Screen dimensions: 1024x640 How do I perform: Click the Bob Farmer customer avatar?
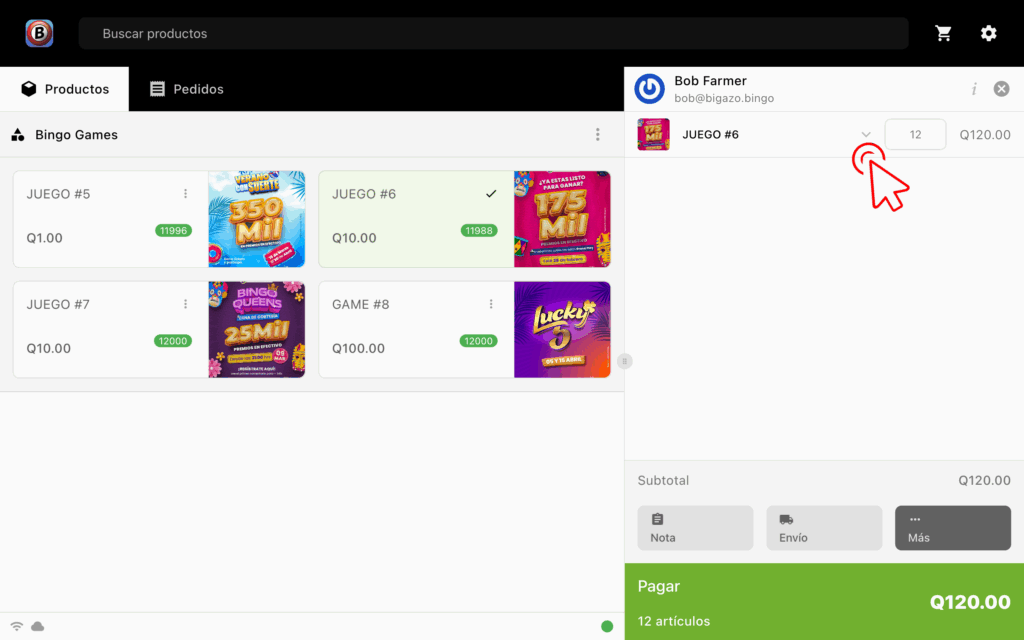pos(649,89)
